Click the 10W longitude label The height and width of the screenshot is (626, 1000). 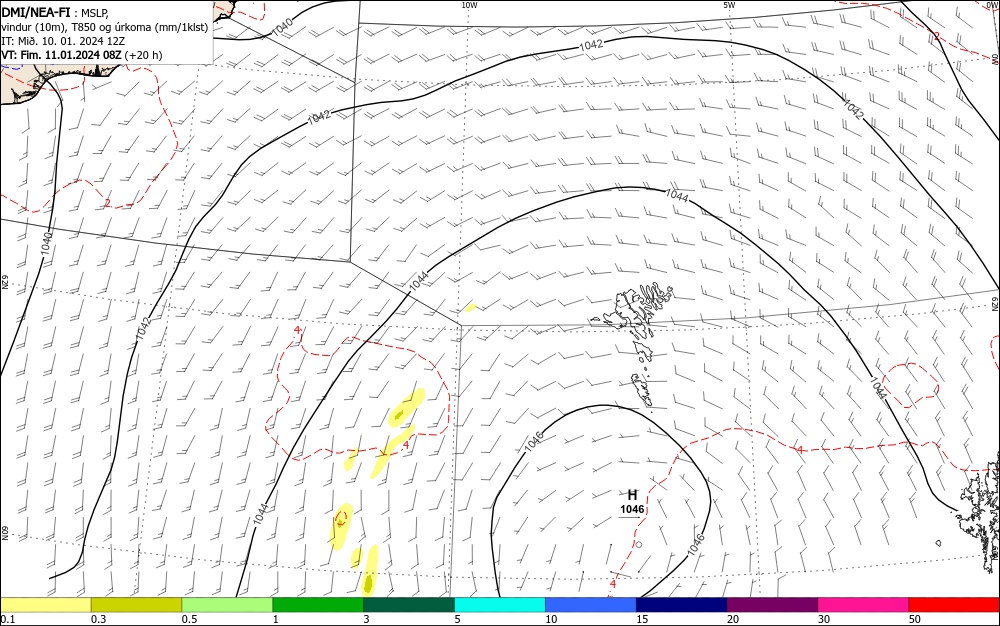pyautogui.click(x=469, y=5)
